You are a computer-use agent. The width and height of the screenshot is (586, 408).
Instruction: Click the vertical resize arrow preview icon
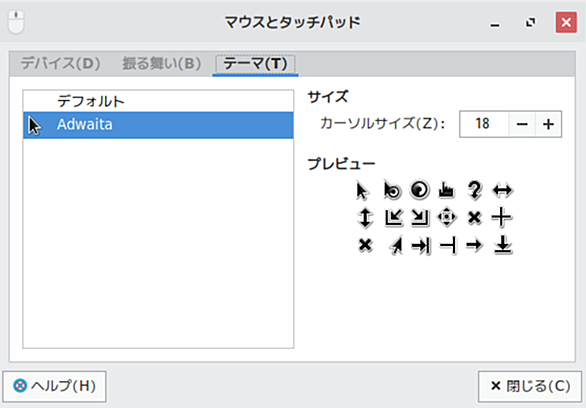click(x=365, y=217)
